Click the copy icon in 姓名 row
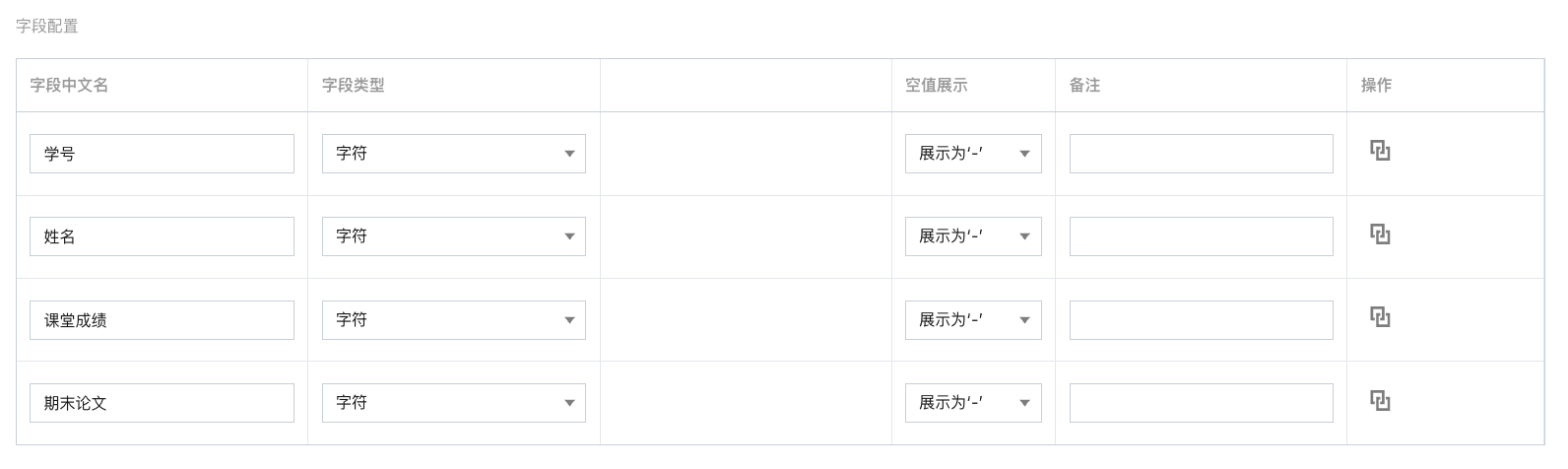Screen dimensions: 1568x469 click(1380, 234)
